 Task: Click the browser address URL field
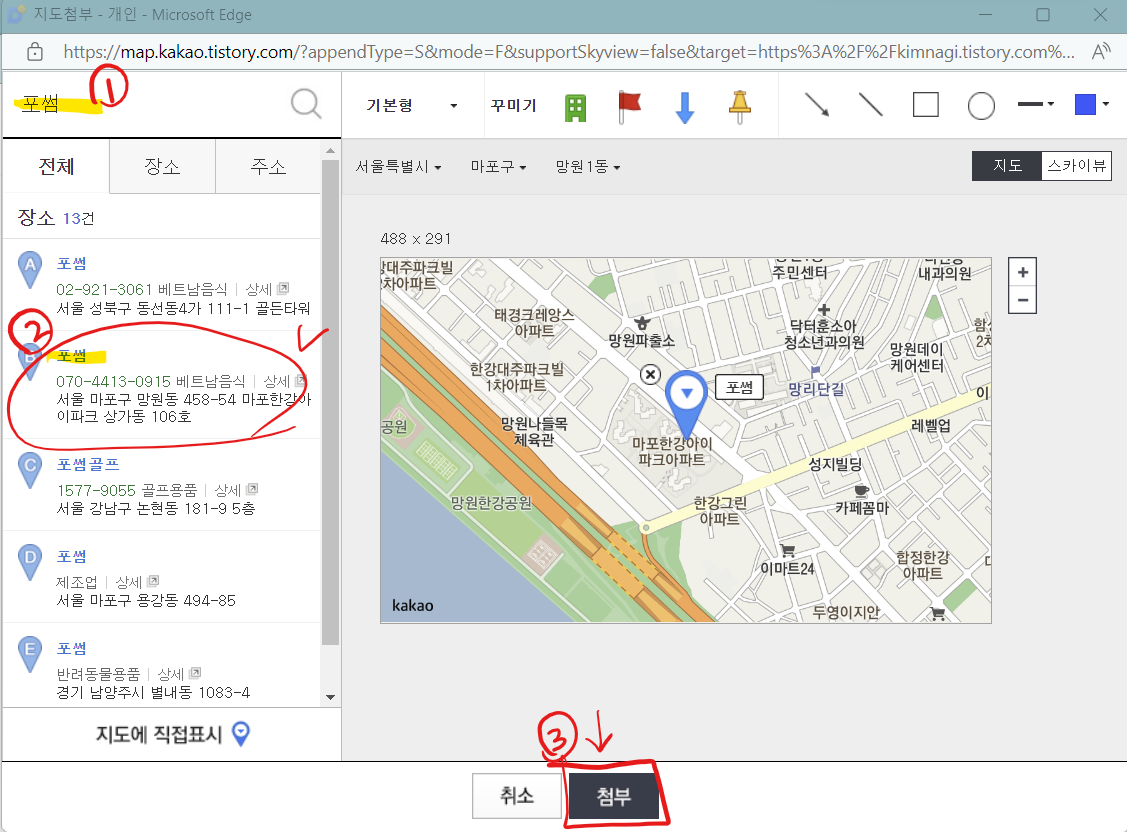[x=568, y=52]
